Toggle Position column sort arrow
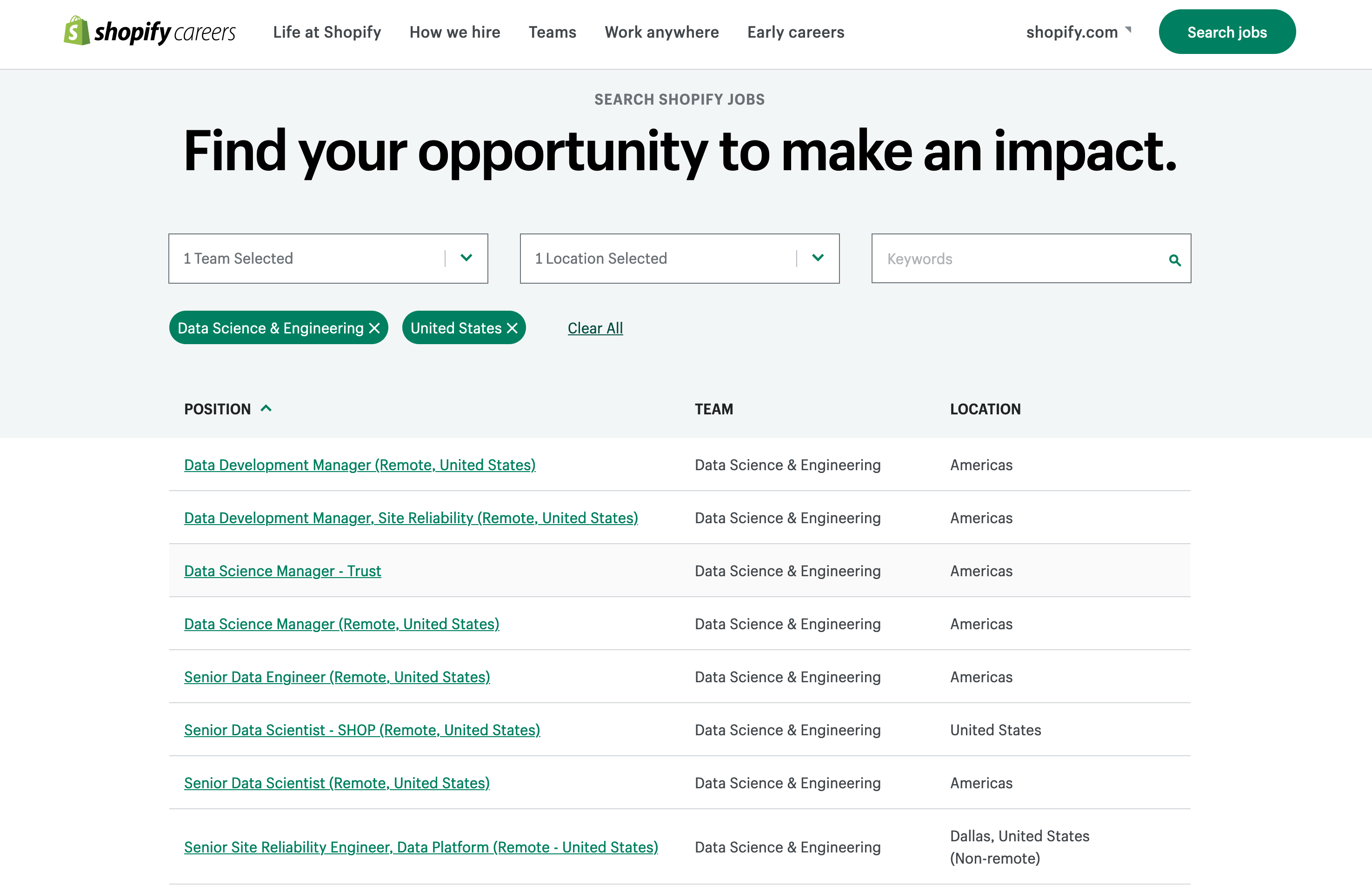 pos(266,408)
